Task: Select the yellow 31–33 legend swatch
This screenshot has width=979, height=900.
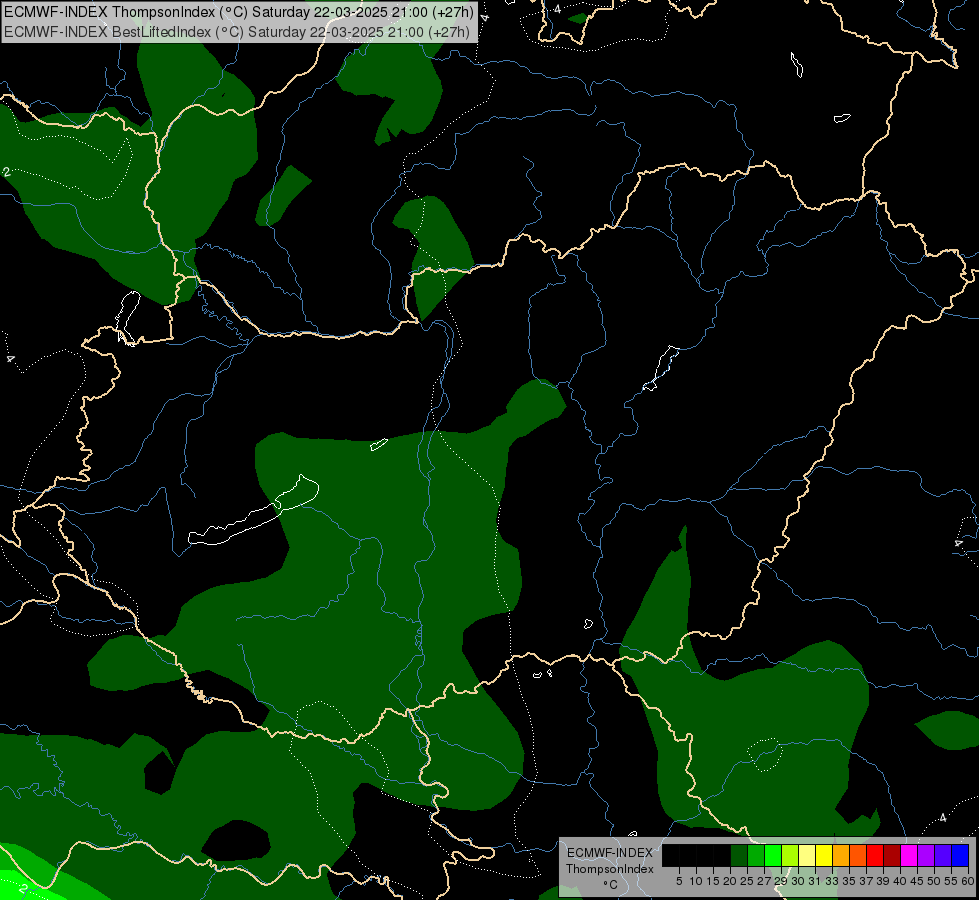Action: [824, 855]
